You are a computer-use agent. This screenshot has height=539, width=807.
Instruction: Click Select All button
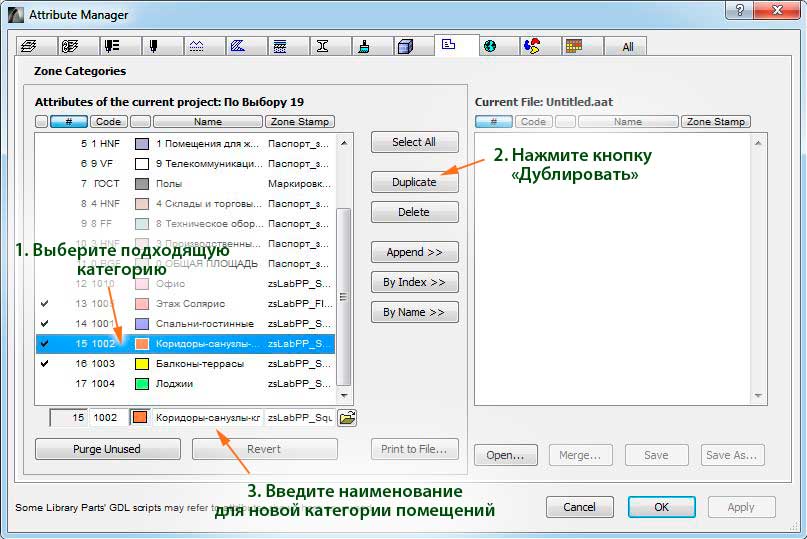[414, 142]
